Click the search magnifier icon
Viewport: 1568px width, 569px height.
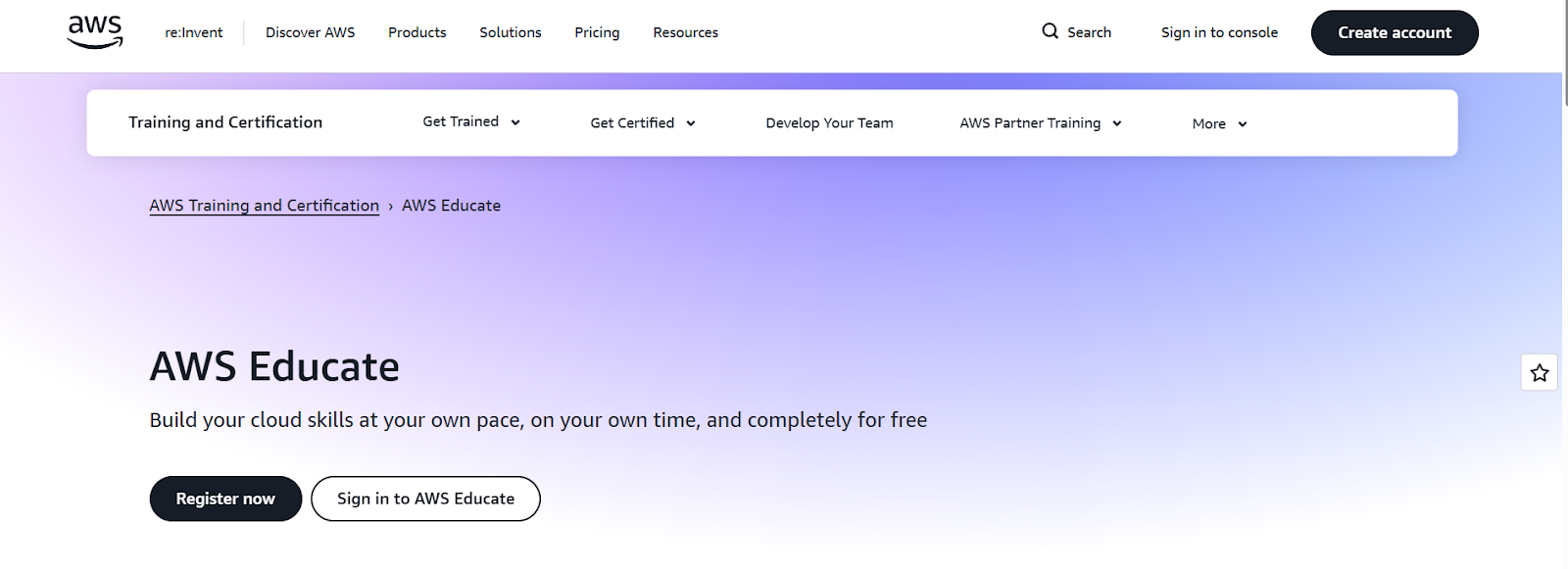(x=1050, y=31)
